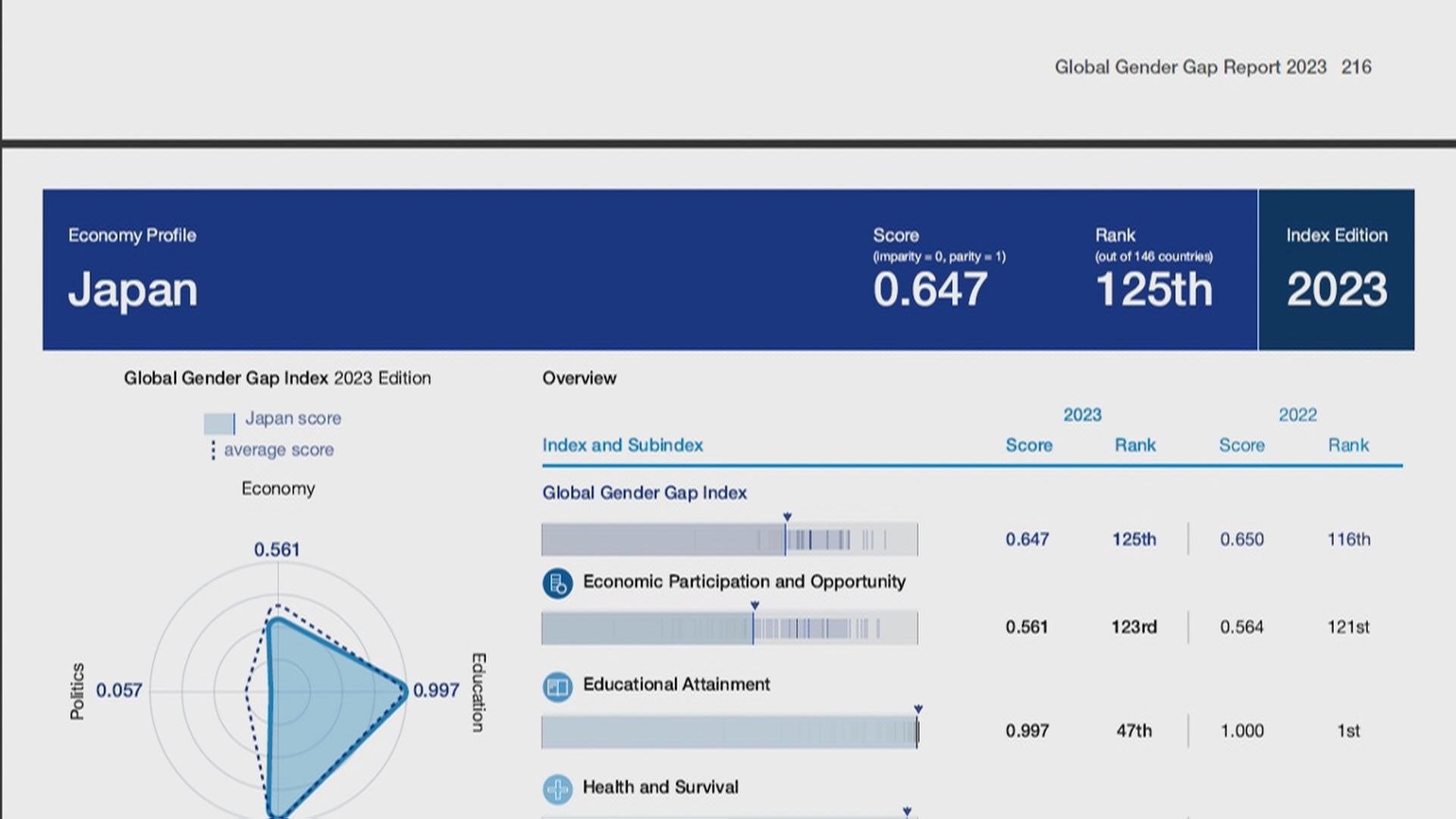Viewport: 1456px width, 819px height.
Task: Click the Global Gender Gap Index distribution bar
Action: 729,540
